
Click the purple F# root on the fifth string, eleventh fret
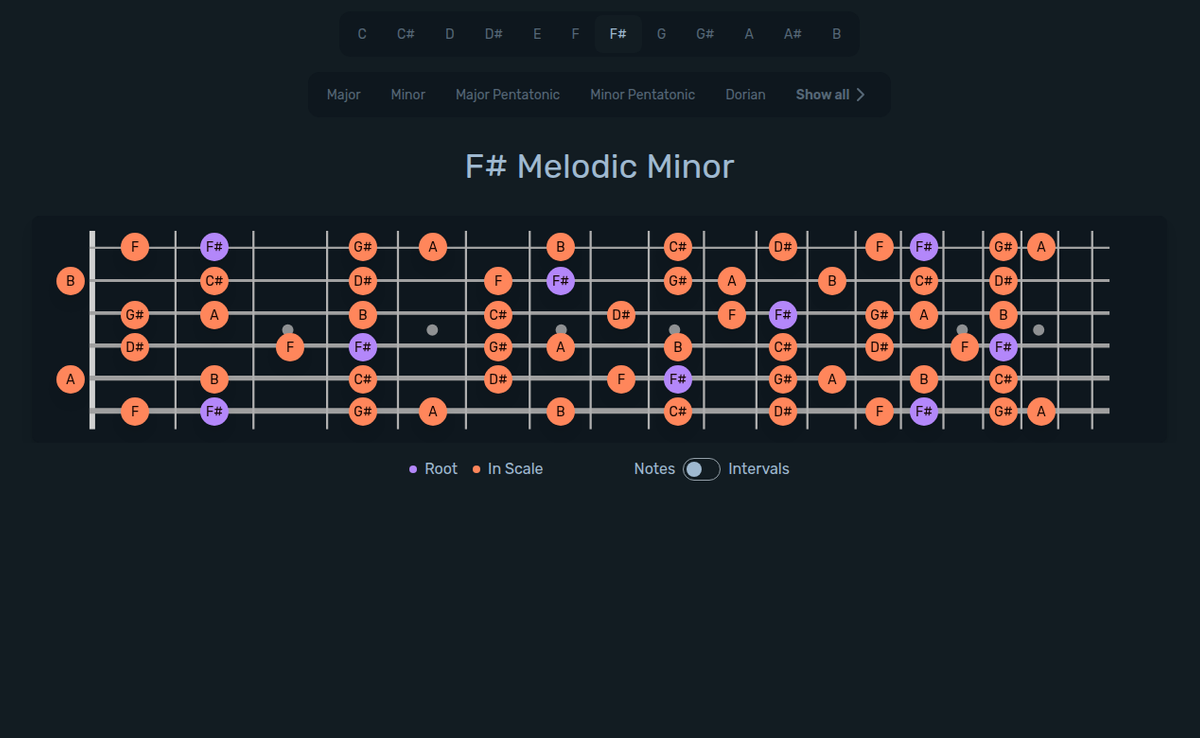678,379
